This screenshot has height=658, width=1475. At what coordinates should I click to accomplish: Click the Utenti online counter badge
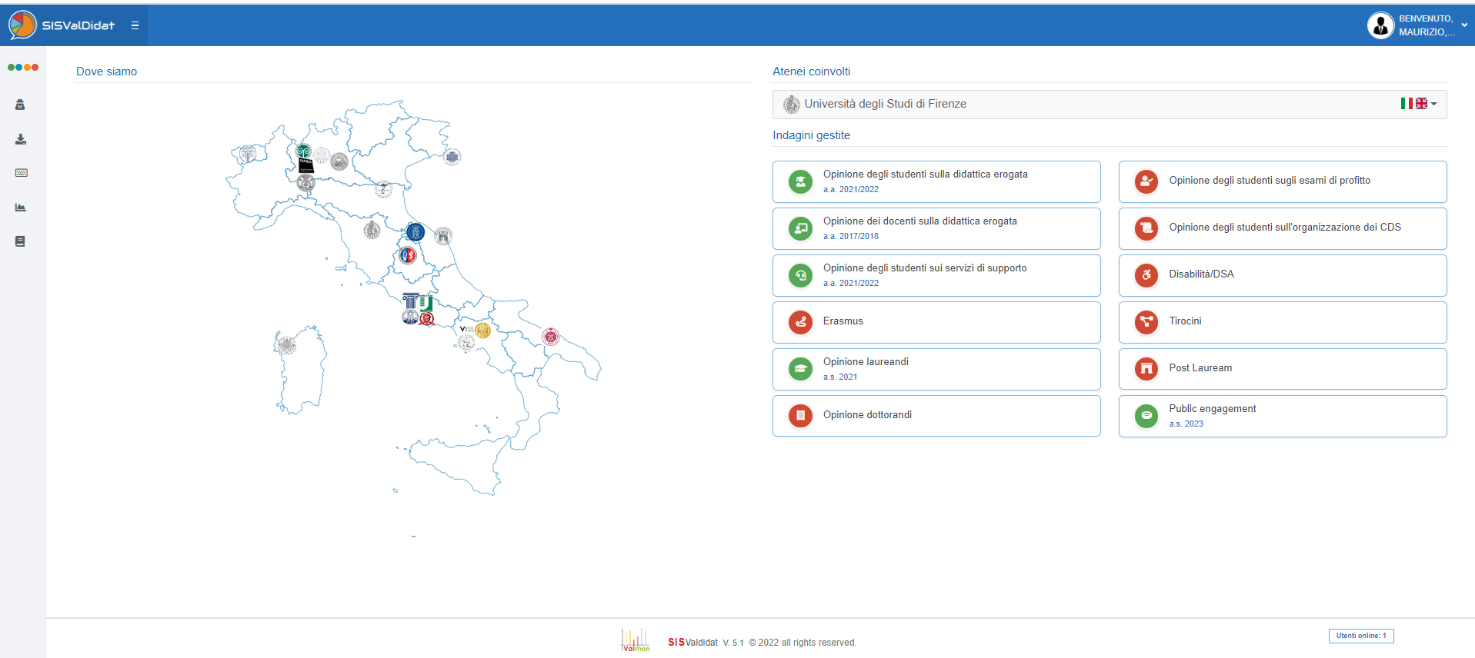[x=1361, y=635]
